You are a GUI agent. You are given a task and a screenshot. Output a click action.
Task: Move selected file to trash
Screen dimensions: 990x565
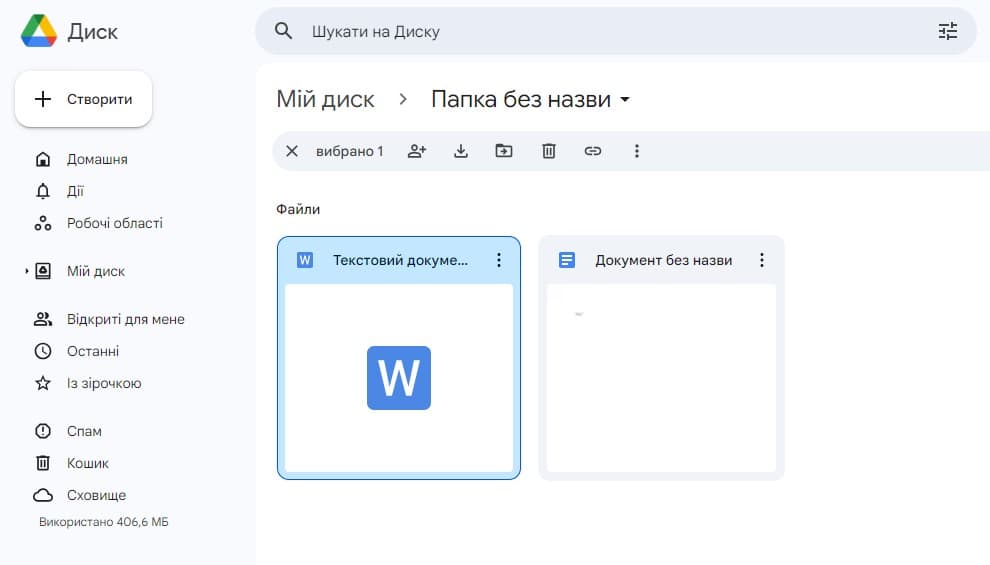[548, 151]
